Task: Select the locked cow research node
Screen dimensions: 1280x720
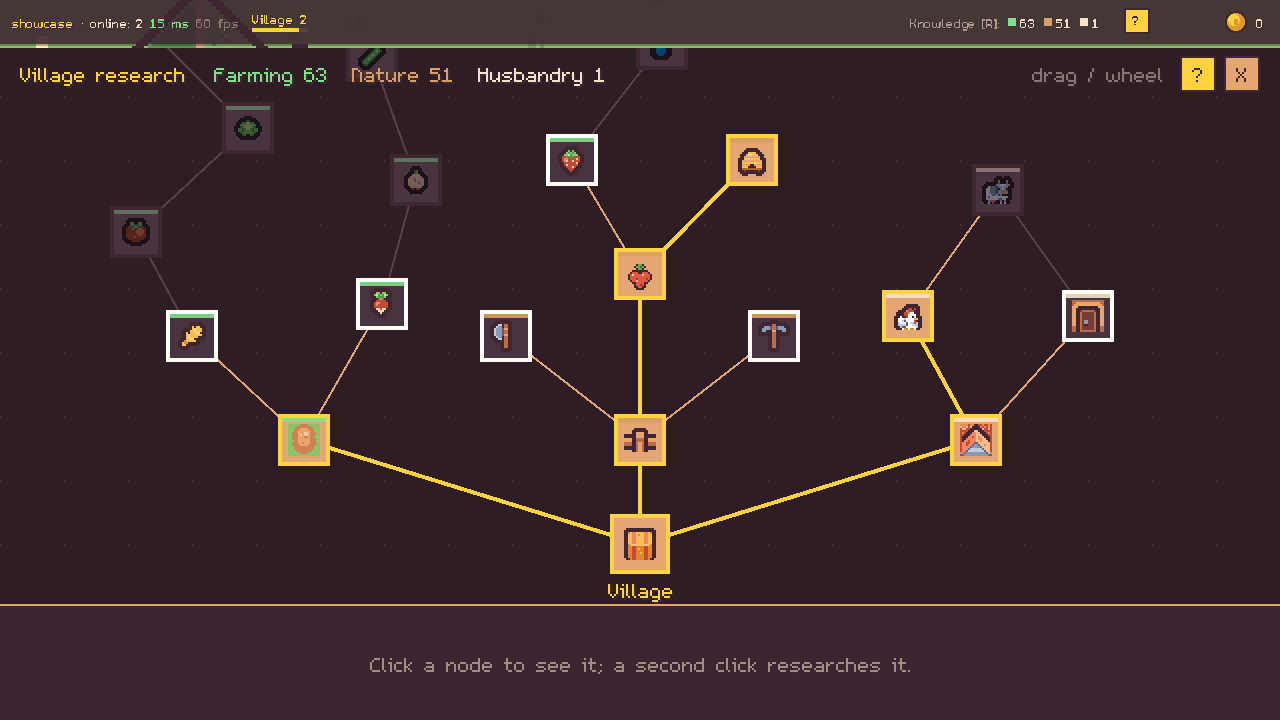Action: 998,190
